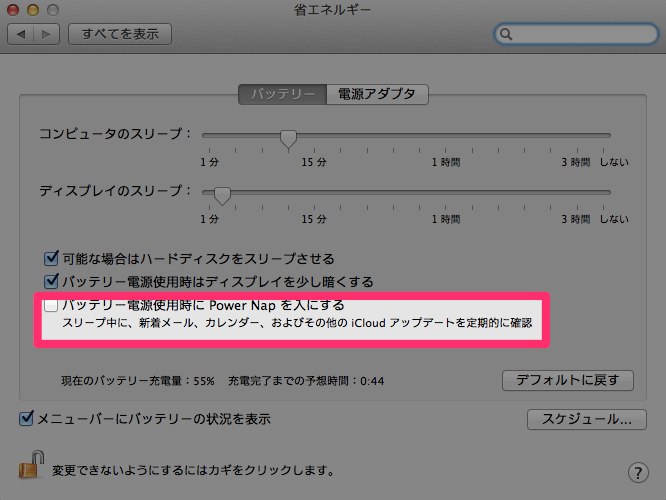Screen dimensions: 666x500
Task: Focus the search field in toolbar
Action: 576,34
